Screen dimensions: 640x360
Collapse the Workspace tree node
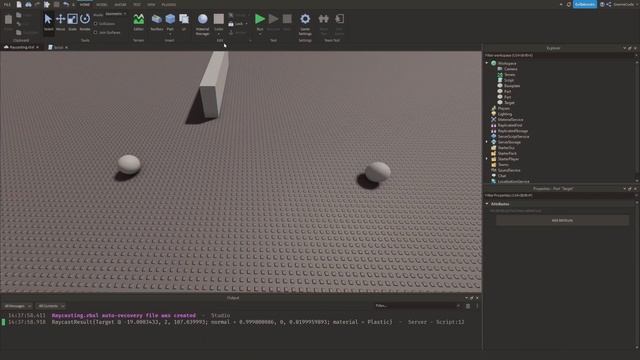487,63
